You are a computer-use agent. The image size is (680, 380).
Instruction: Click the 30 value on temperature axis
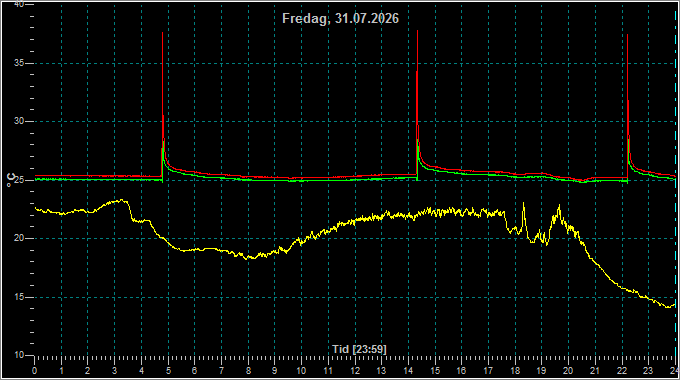[19, 121]
